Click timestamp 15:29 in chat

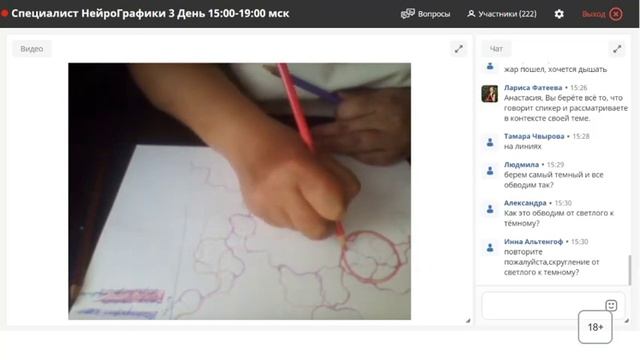555,165
